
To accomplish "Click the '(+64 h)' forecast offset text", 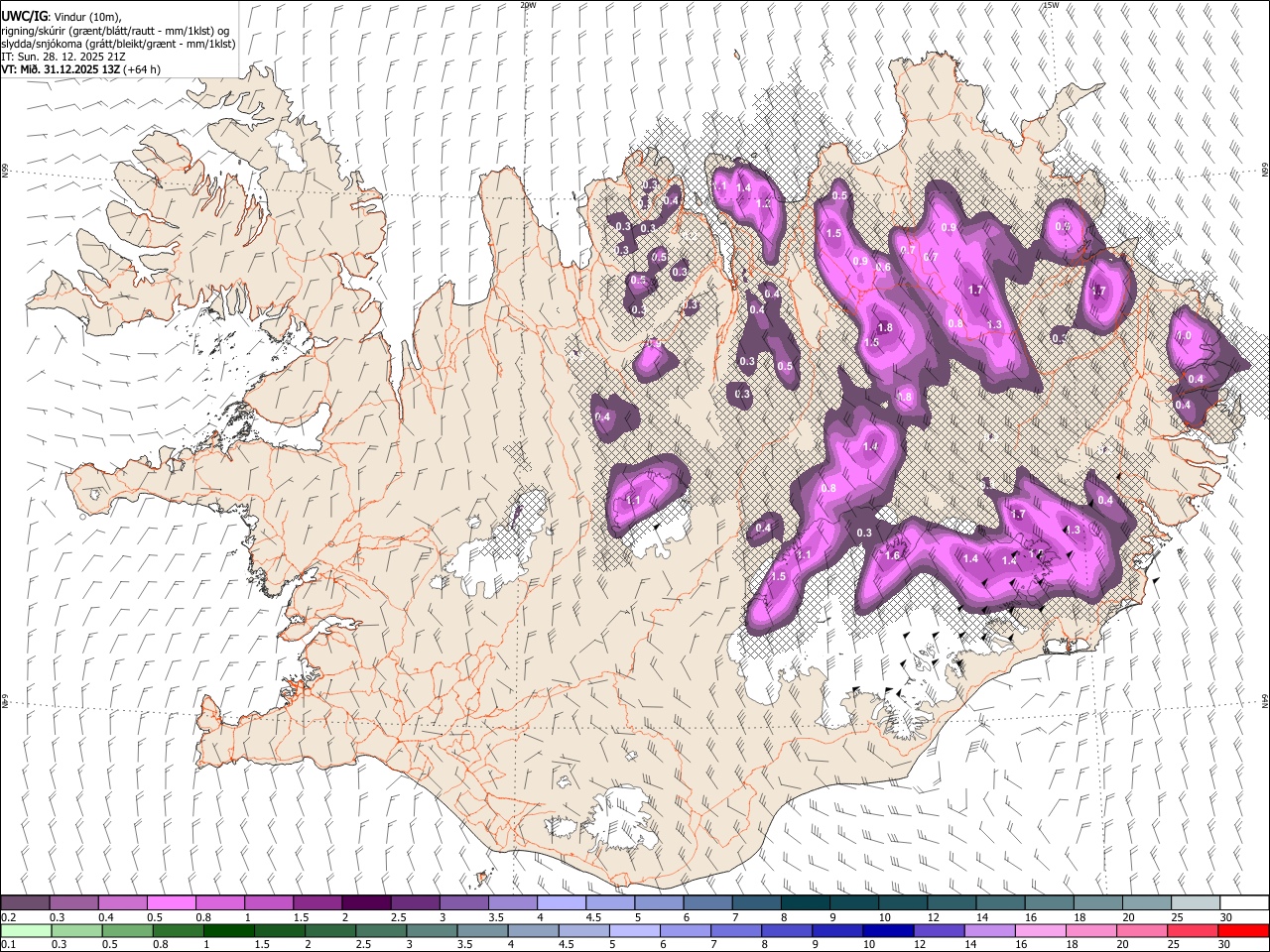I will pyautogui.click(x=143, y=69).
